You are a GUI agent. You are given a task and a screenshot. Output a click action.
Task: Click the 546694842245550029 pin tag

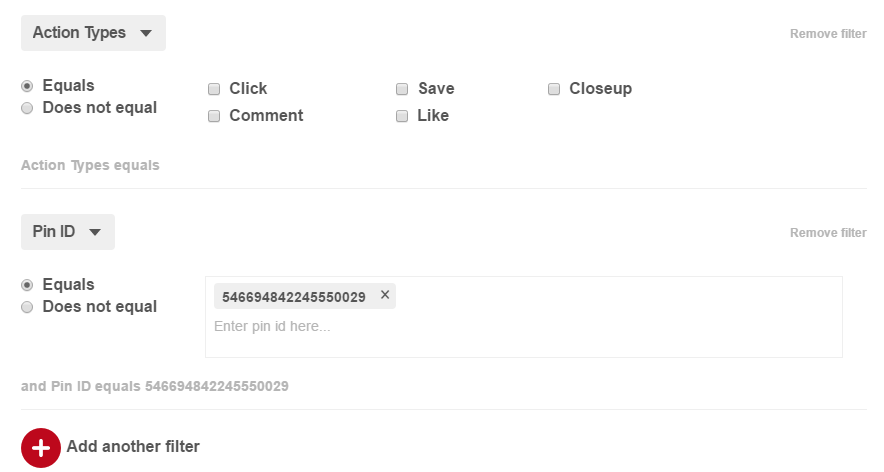pyautogui.click(x=294, y=297)
